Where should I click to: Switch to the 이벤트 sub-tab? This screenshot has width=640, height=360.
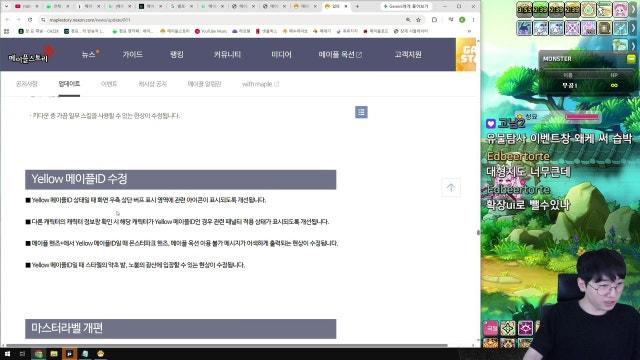click(x=109, y=84)
